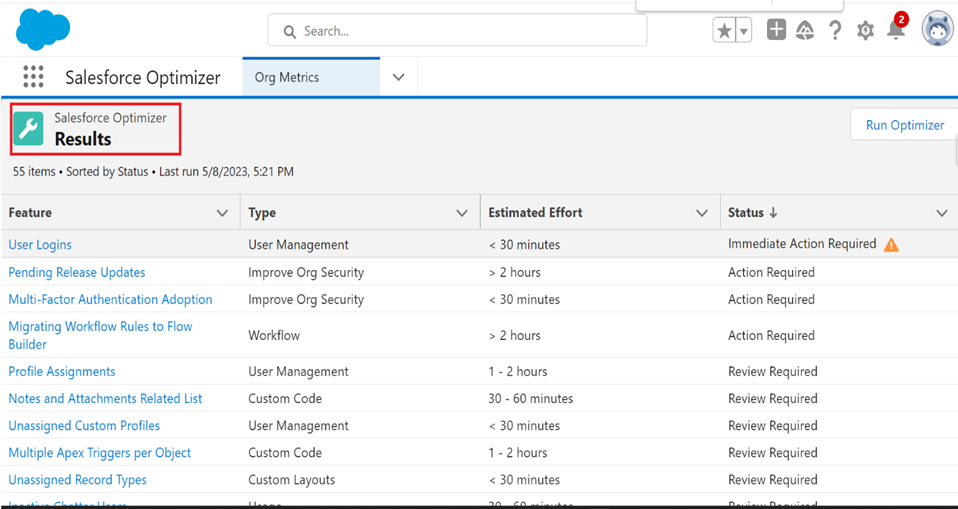Open Multi-Factor Authentication Adoption link
The image size is (958, 509).
pos(110,299)
